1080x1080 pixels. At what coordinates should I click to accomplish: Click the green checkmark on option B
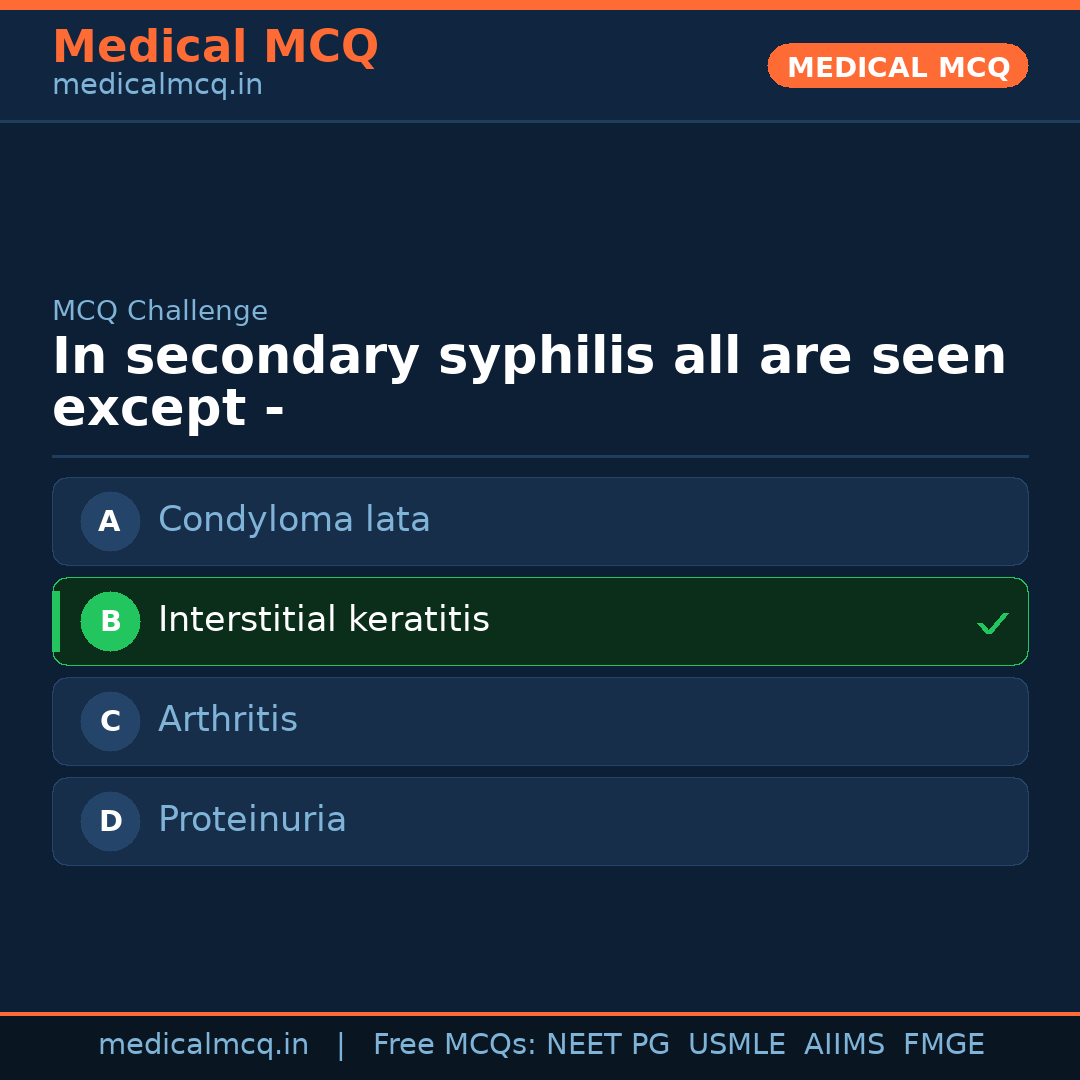(x=992, y=624)
